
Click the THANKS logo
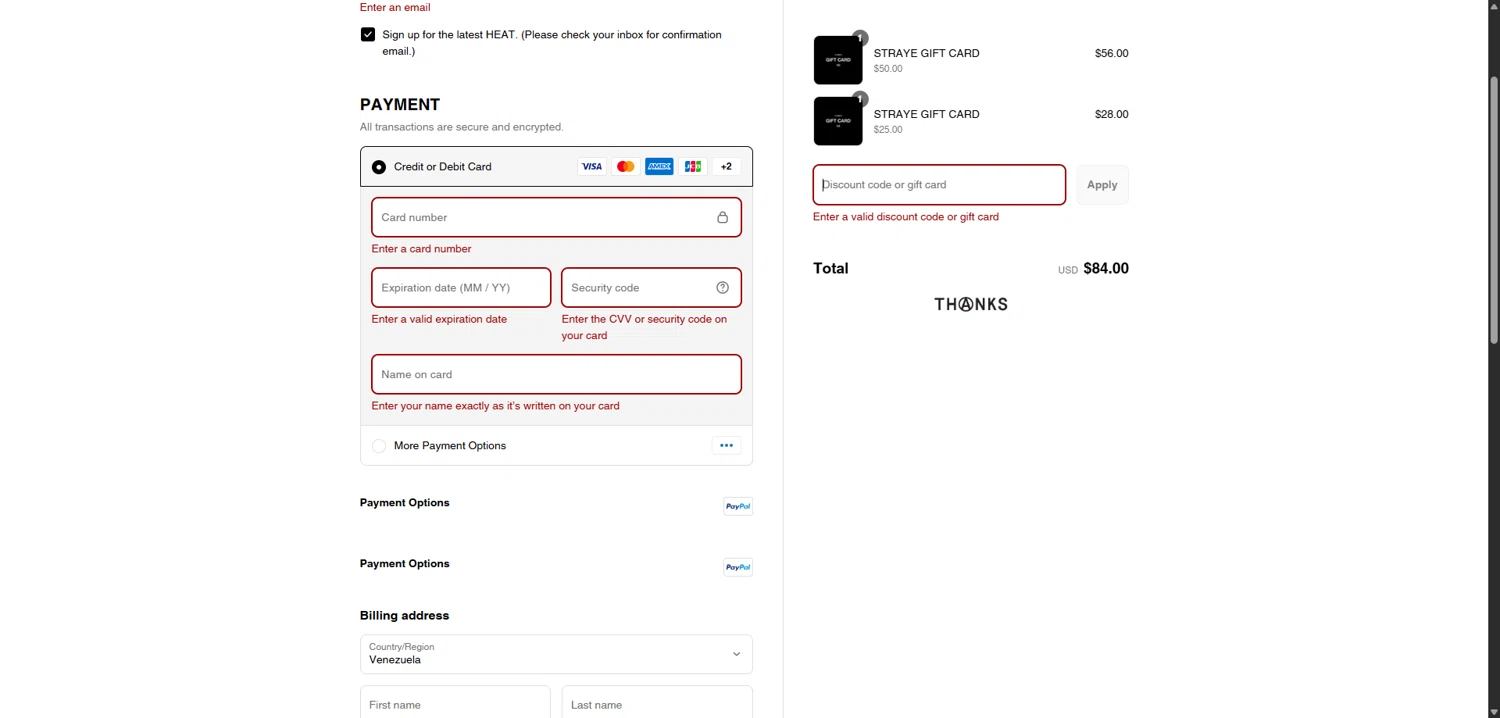(971, 304)
